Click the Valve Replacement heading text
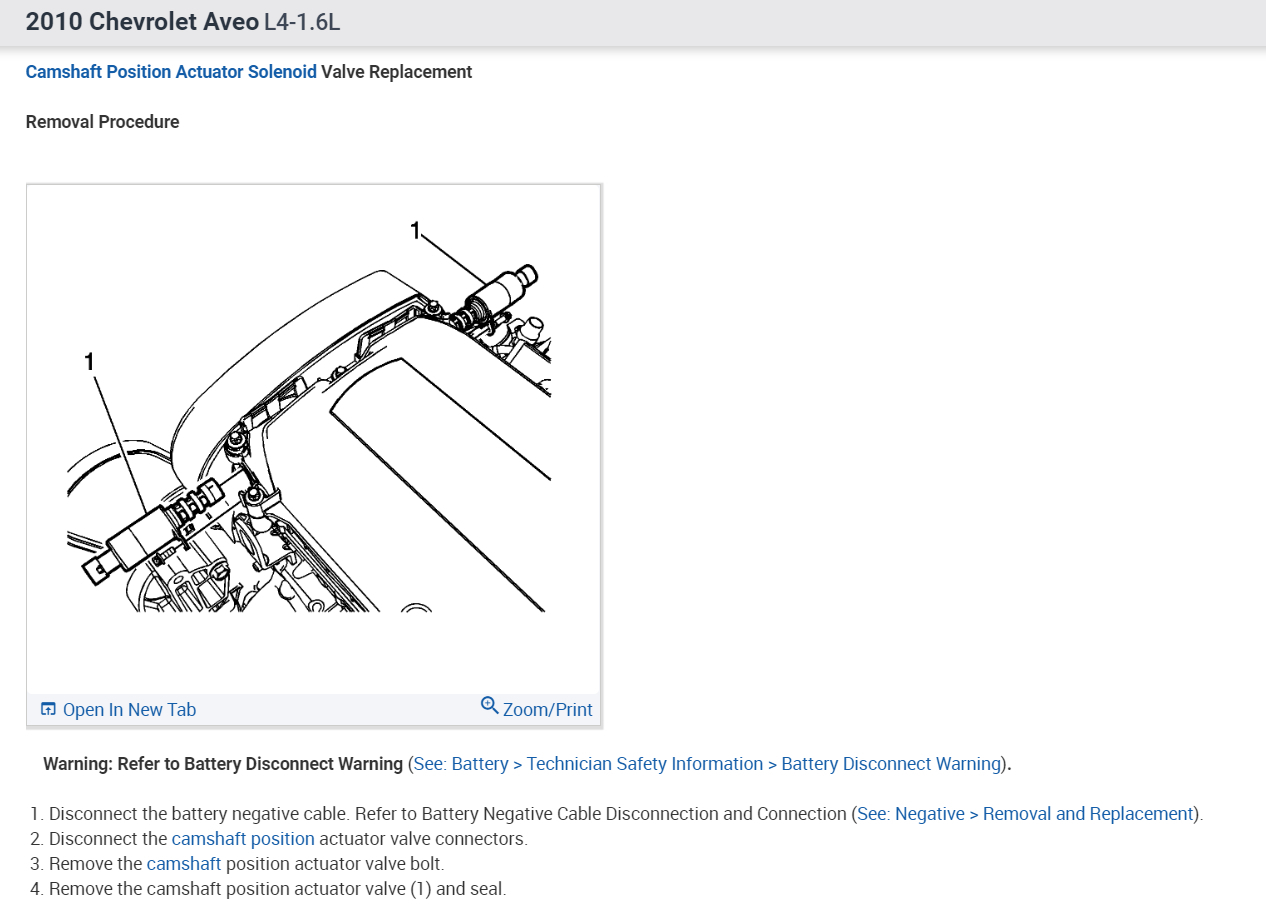This screenshot has width=1266, height=923. pos(397,72)
